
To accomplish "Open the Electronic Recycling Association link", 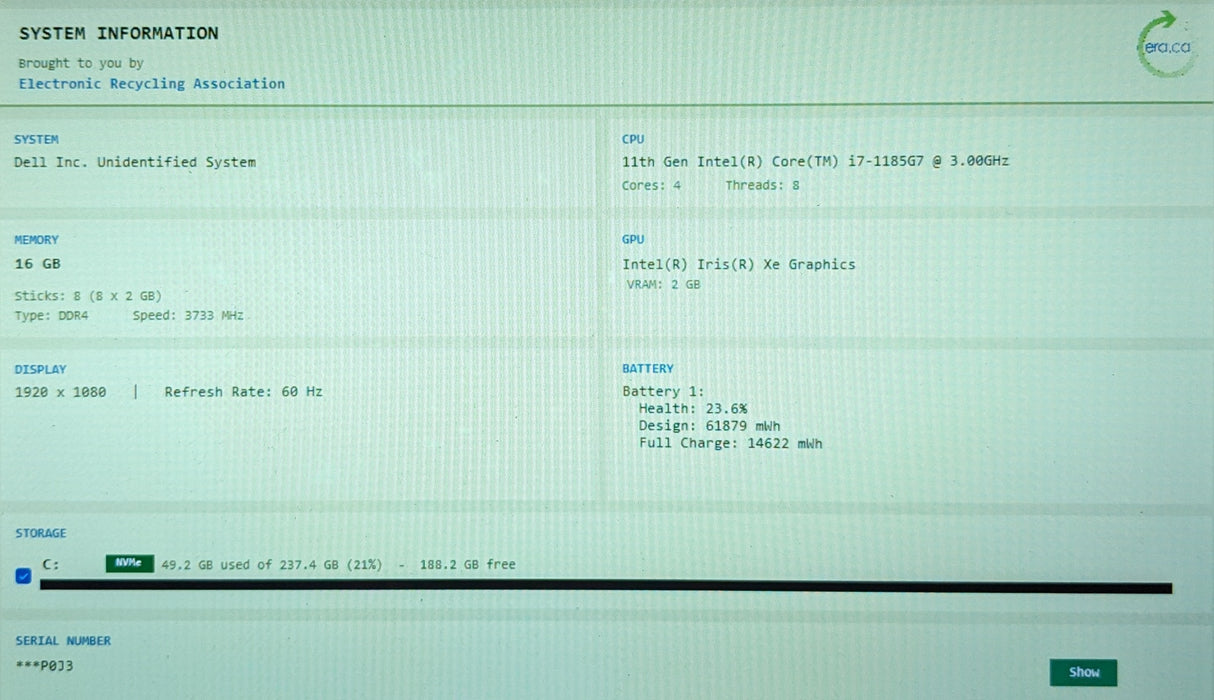I will coord(152,84).
